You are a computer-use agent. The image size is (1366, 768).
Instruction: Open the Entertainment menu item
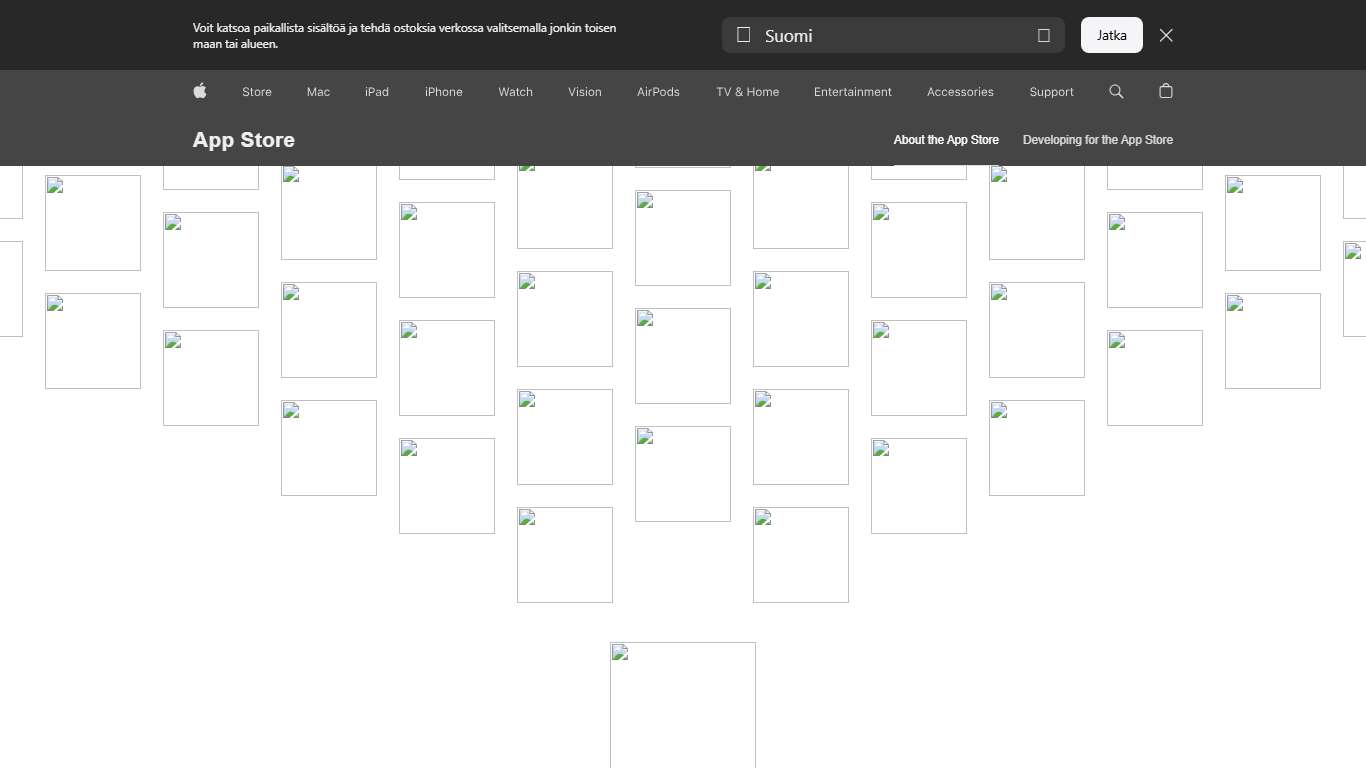852,91
